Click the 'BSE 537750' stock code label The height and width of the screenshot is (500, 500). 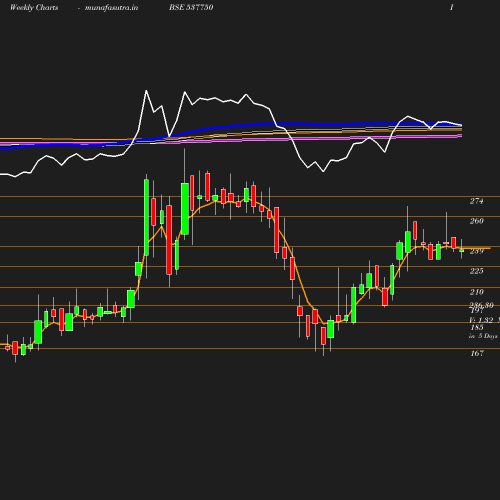(x=191, y=7)
